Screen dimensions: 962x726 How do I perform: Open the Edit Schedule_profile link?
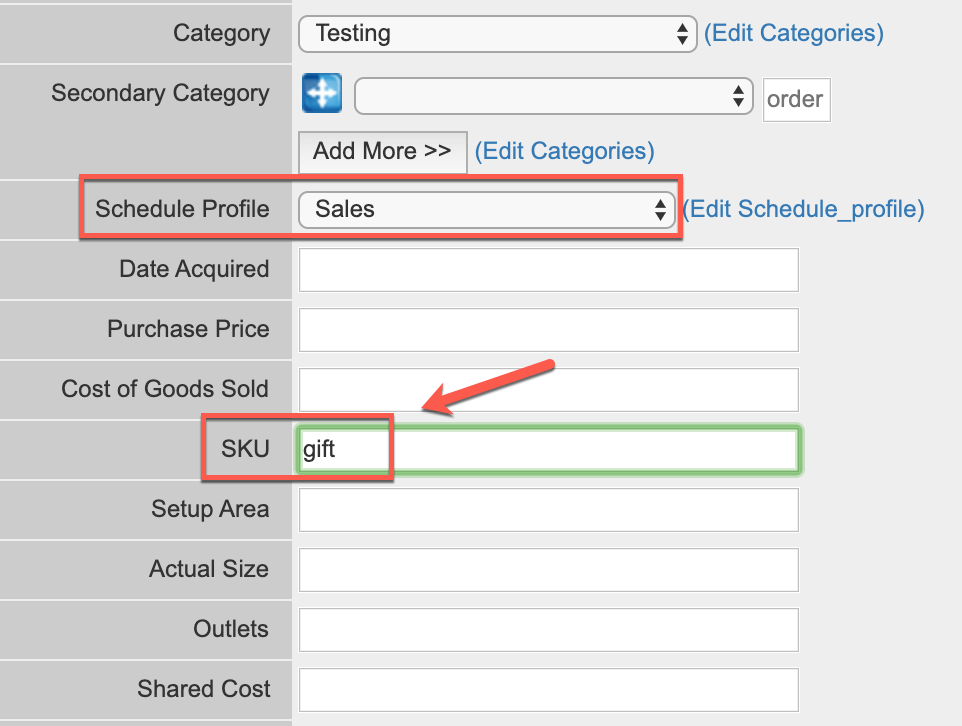coord(804,209)
